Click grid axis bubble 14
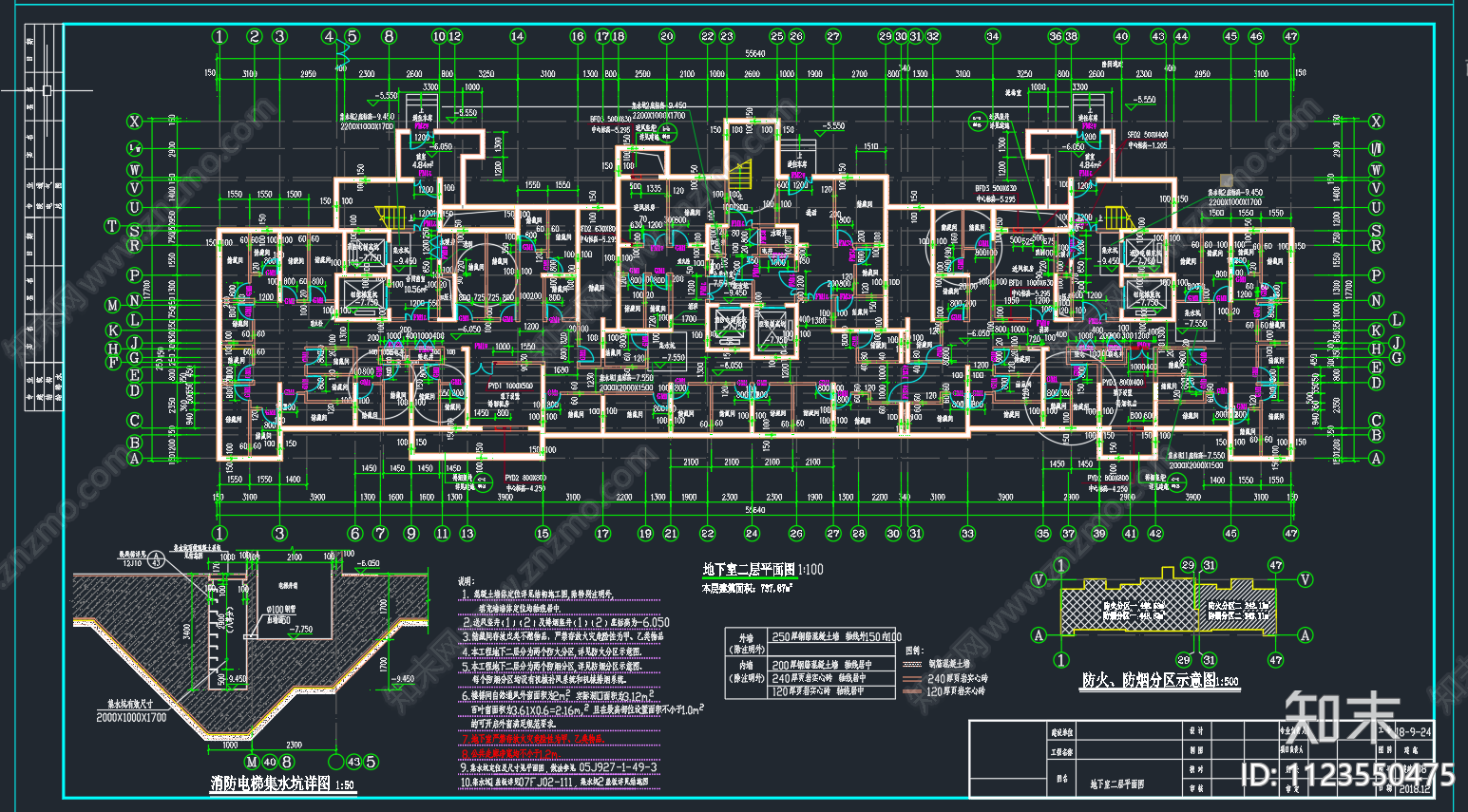Screen dimensions: 1468x812 coord(517,36)
